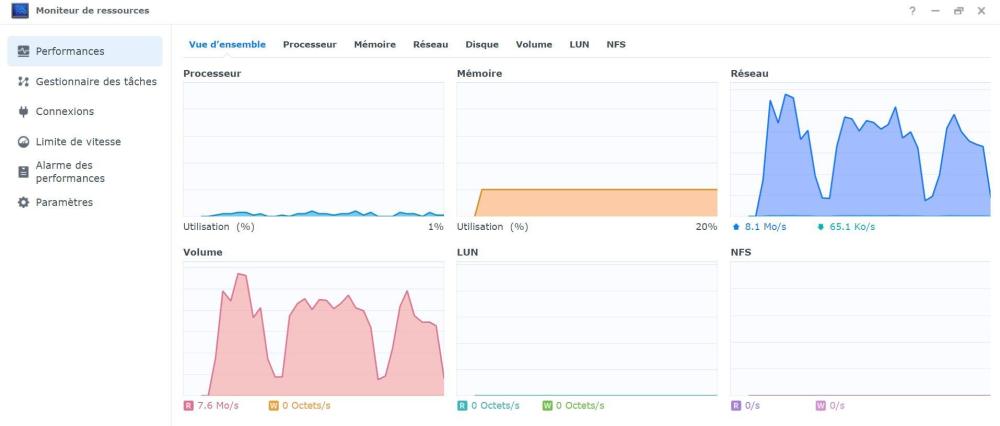
Task: Open the Limite de vitesse gauge icon
Action: click(24, 142)
